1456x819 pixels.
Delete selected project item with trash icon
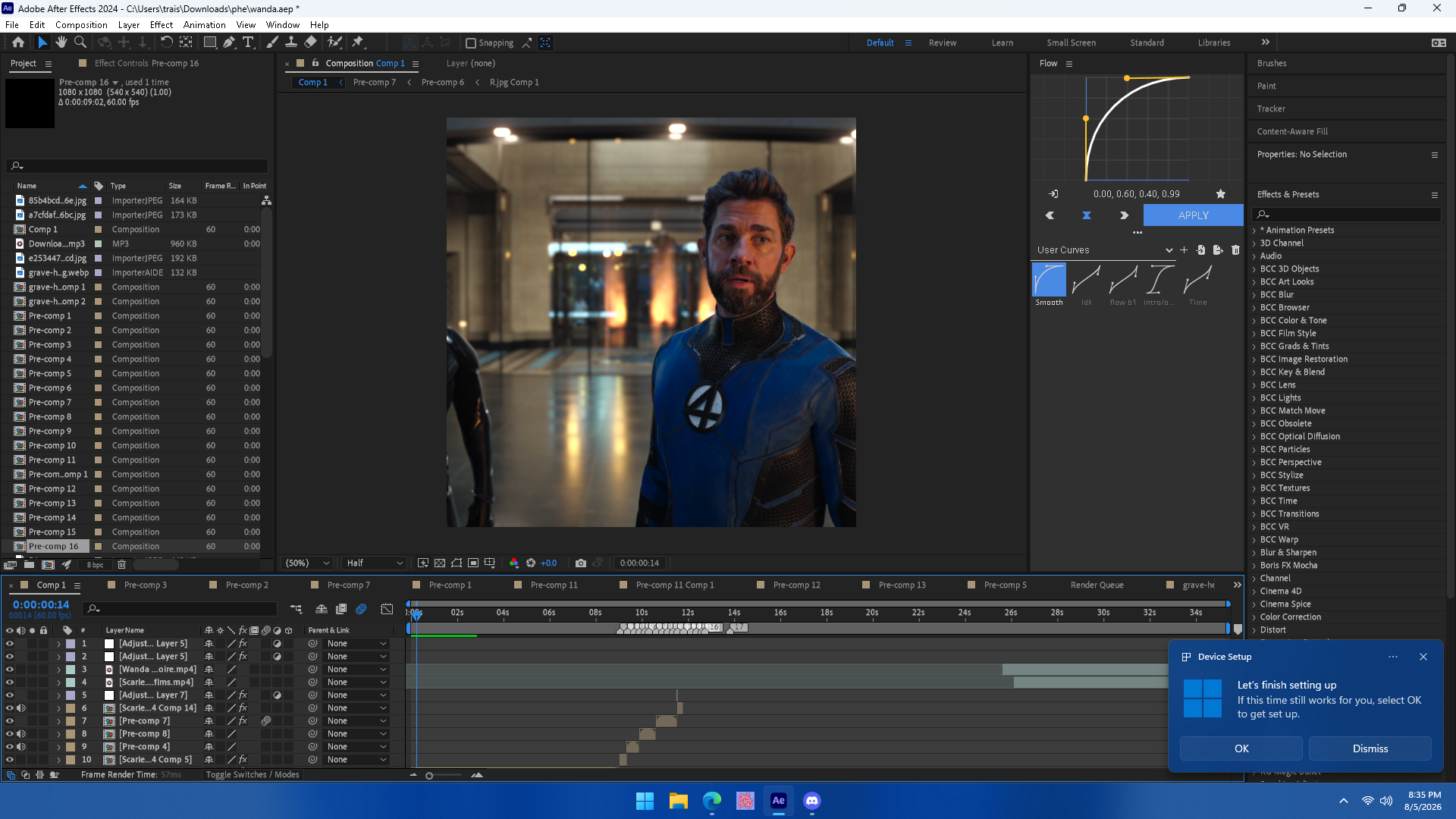point(121,564)
